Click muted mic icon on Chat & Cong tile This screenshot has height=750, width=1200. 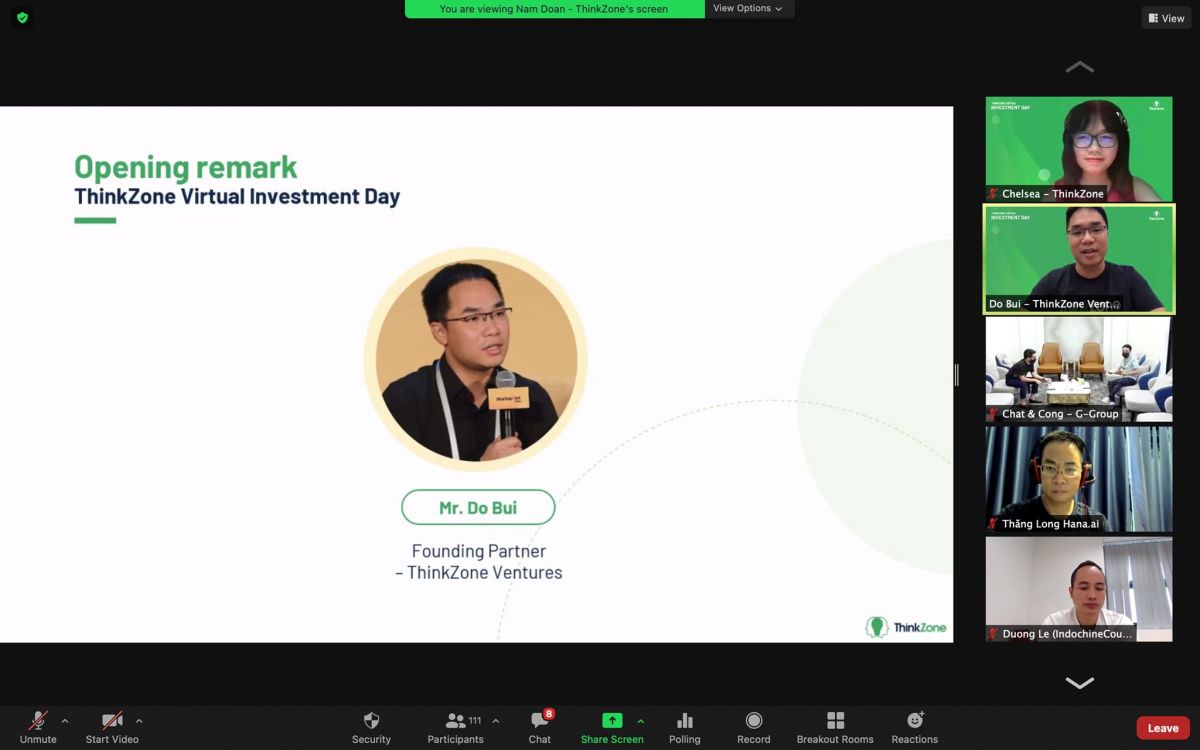(994, 414)
